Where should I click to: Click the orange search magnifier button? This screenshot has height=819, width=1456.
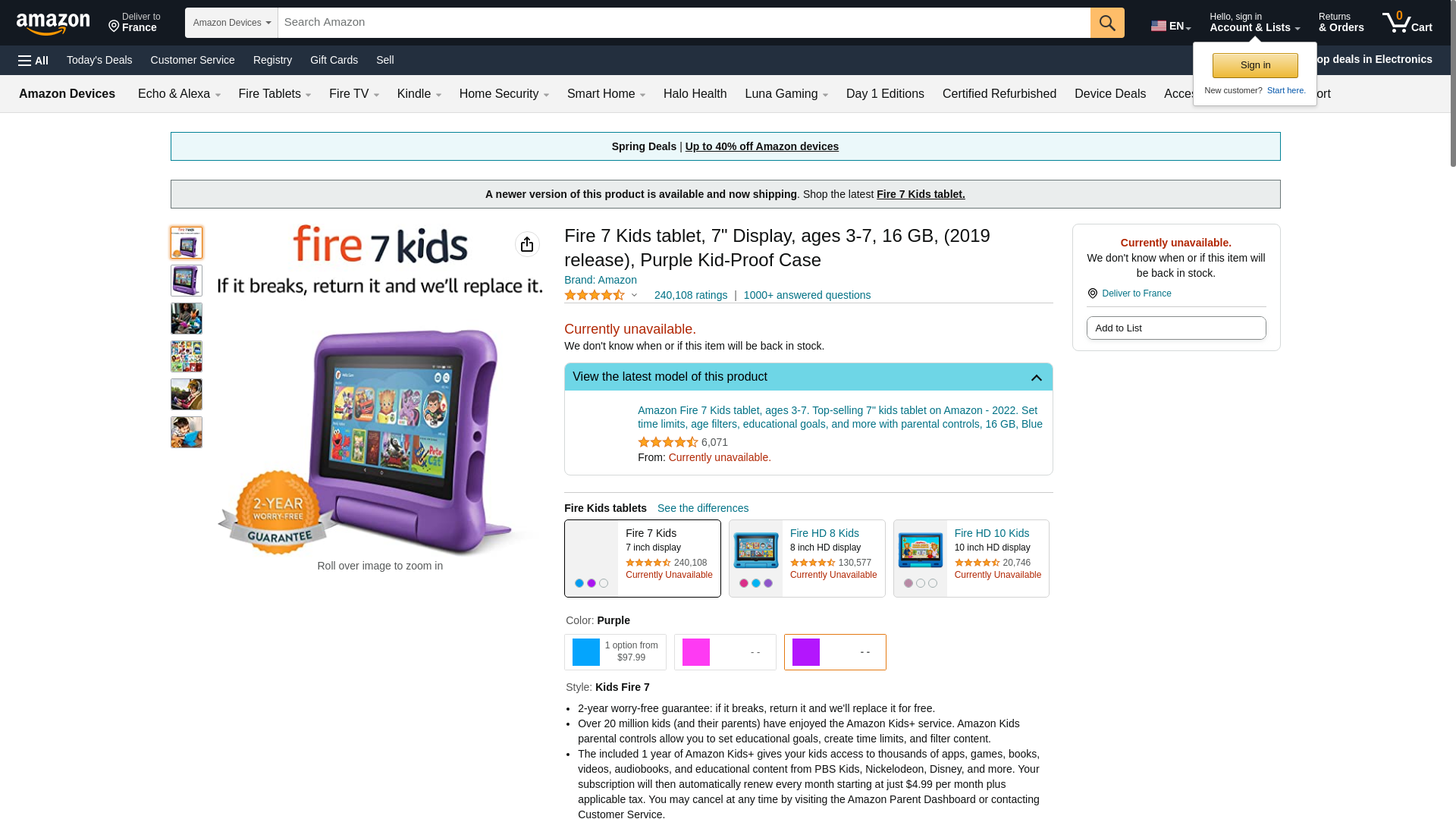click(1107, 23)
